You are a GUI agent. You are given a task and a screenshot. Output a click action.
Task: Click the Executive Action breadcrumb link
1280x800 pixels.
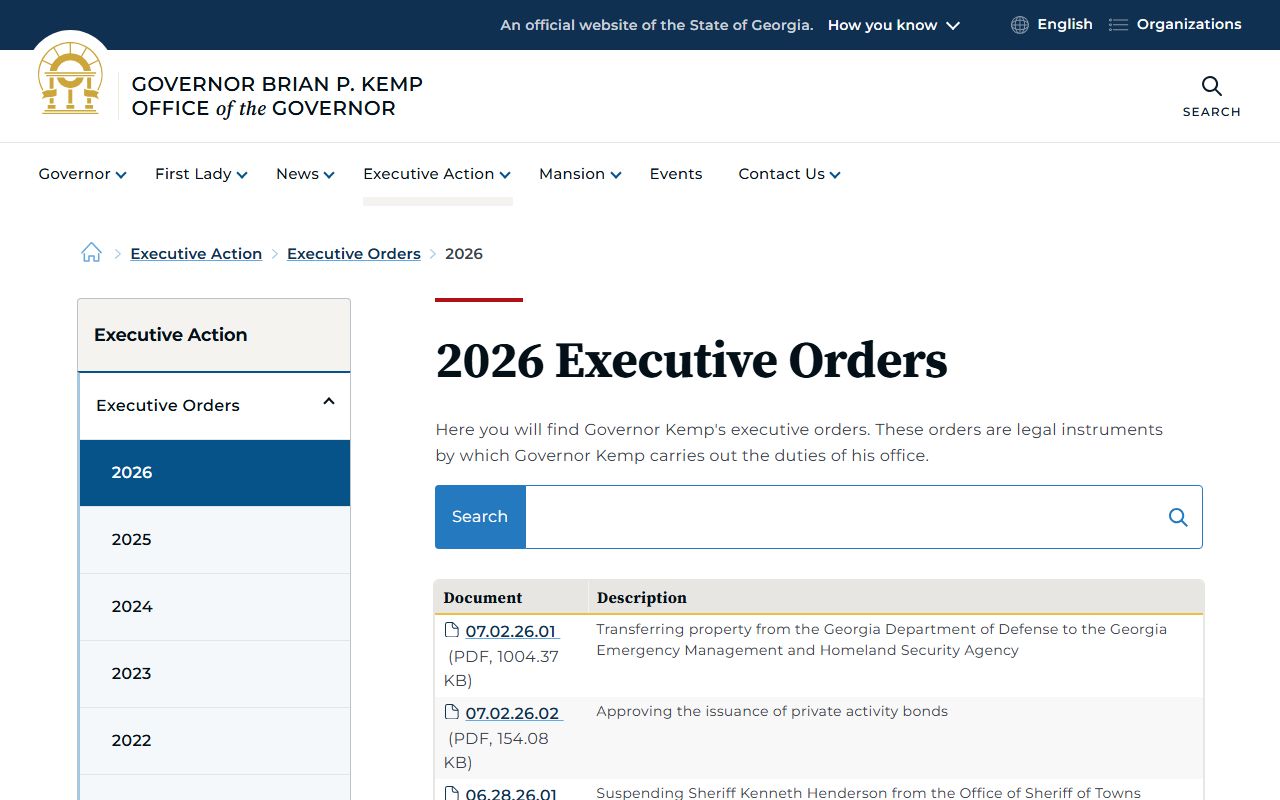pos(196,254)
